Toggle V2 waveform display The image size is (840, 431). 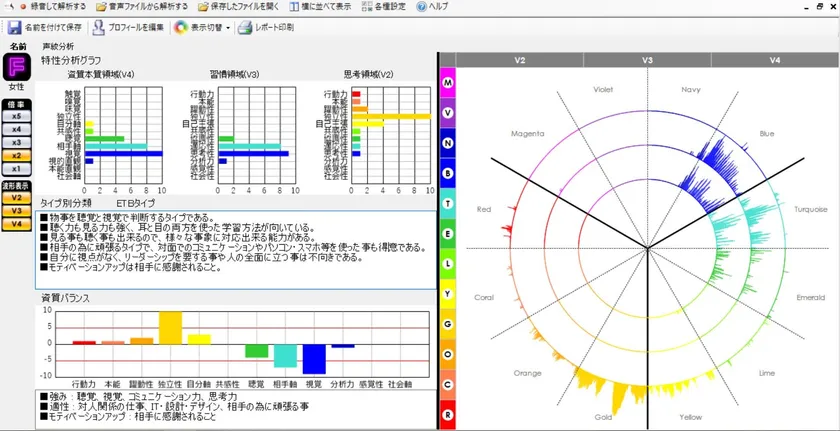point(17,198)
